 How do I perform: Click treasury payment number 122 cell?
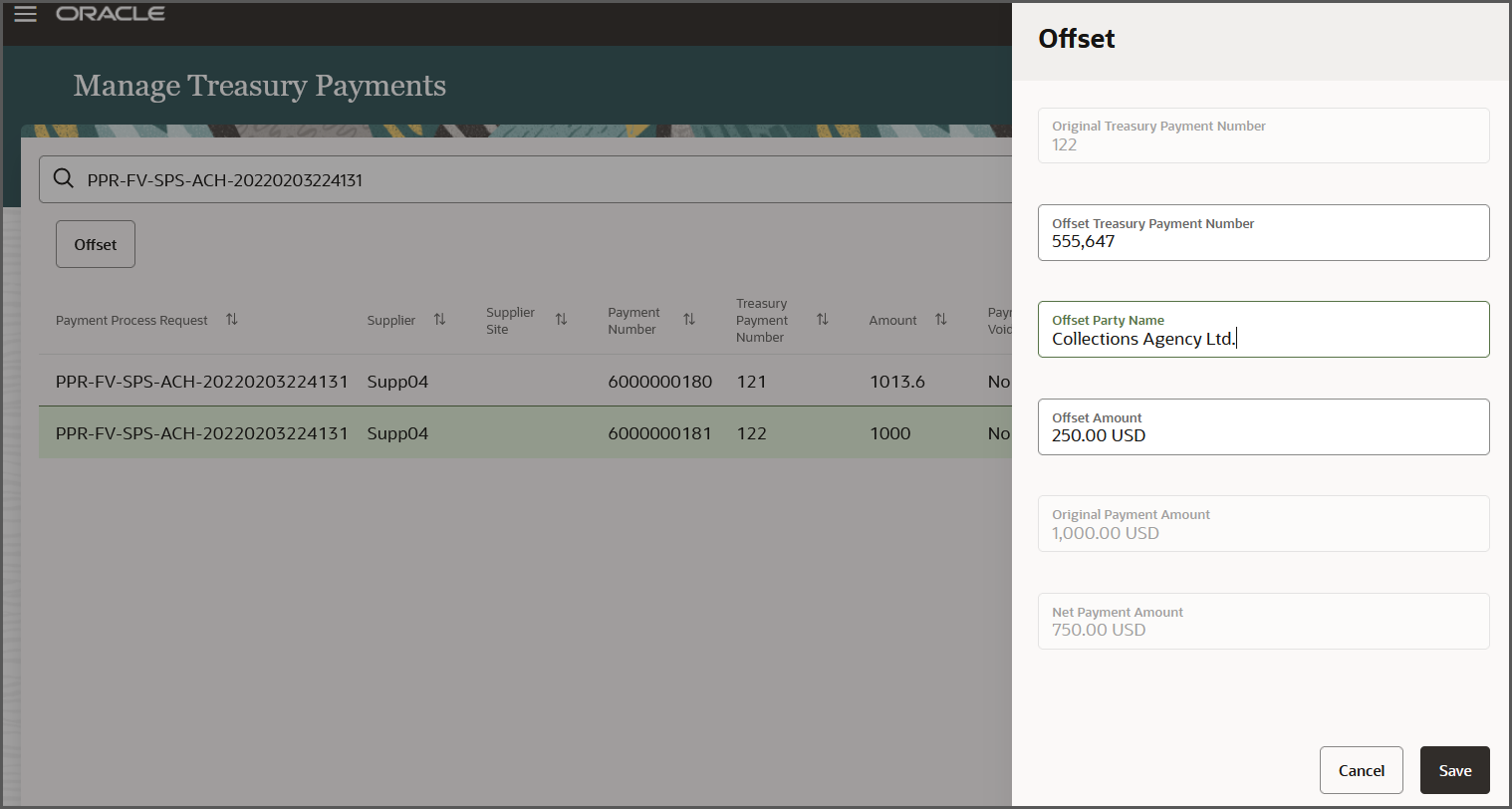pos(751,433)
